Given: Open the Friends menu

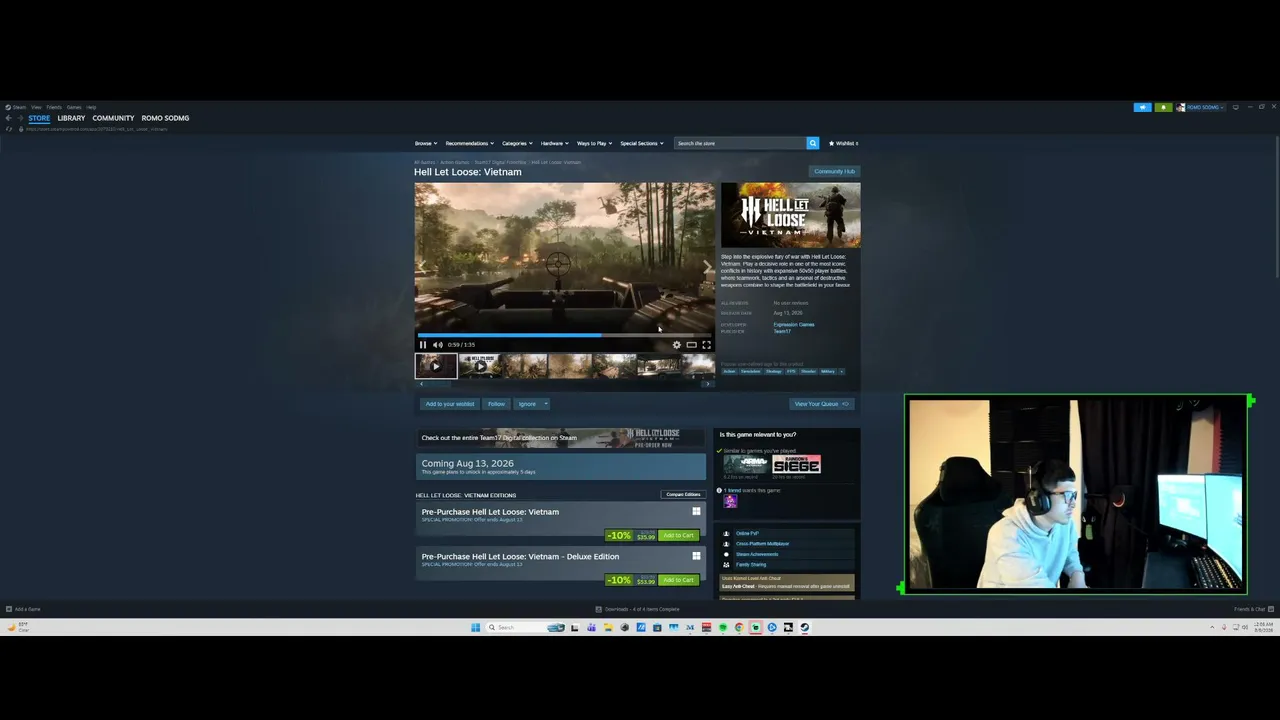Looking at the screenshot, I should pos(54,107).
